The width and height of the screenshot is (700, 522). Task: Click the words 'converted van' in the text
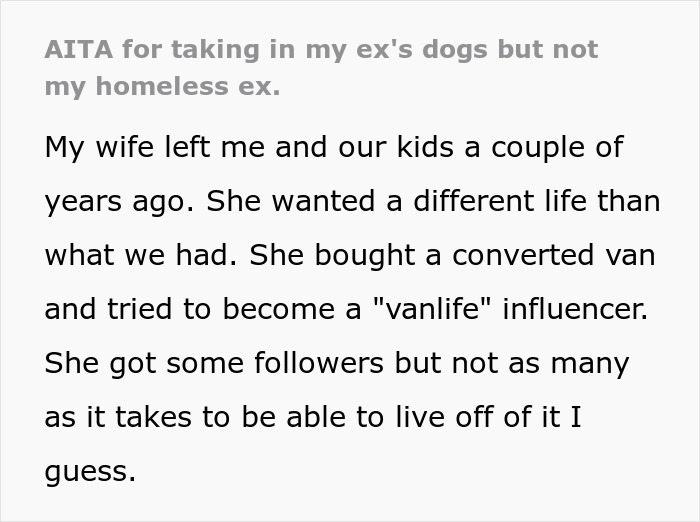coord(554,255)
